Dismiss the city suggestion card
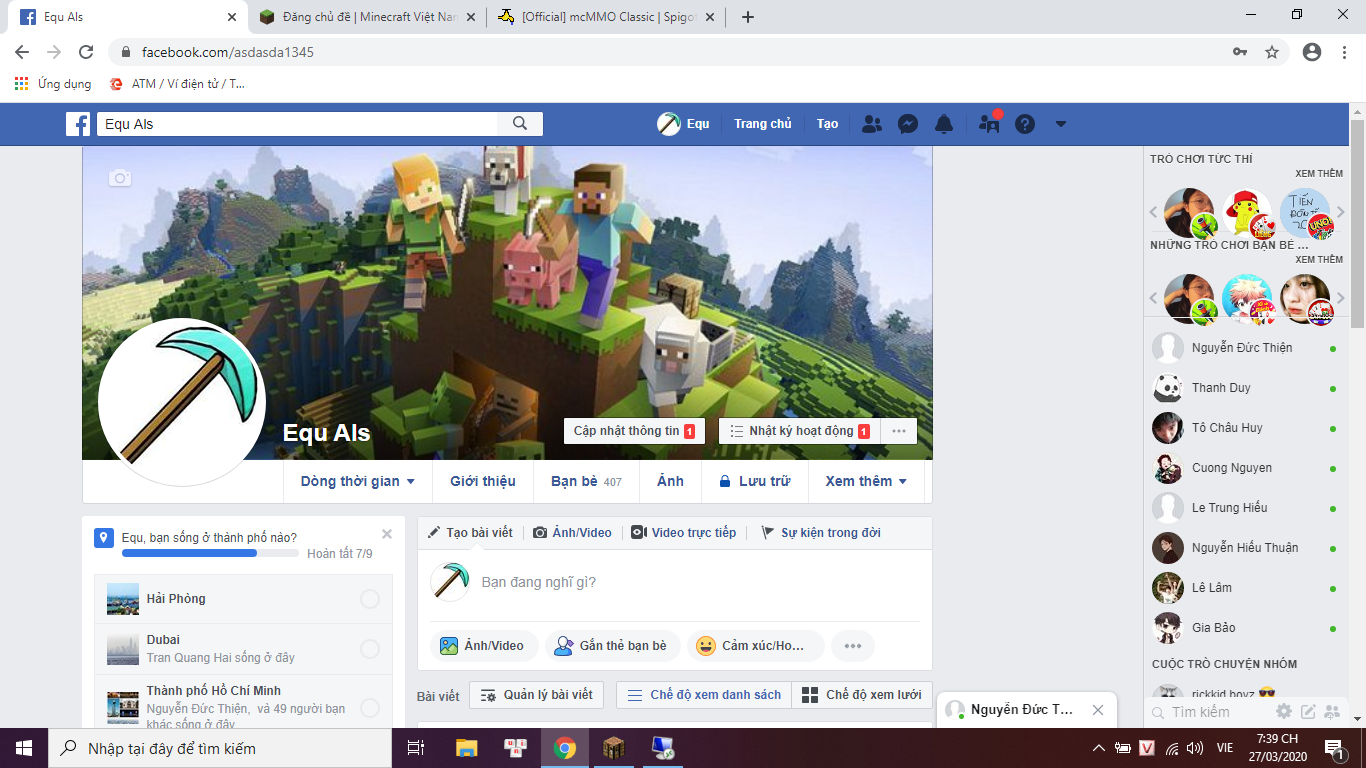Screen dimensions: 1366x768 387,534
